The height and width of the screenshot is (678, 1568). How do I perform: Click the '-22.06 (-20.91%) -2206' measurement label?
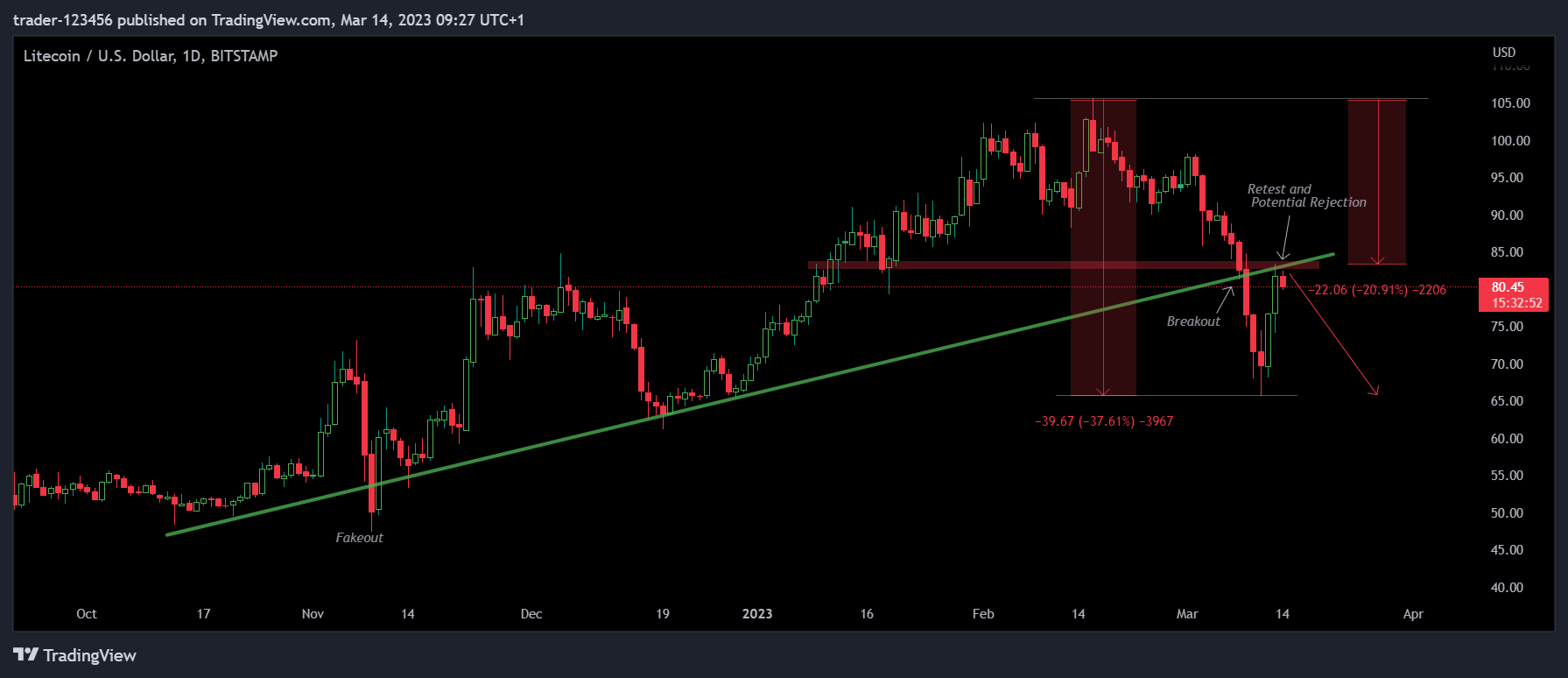click(1377, 290)
